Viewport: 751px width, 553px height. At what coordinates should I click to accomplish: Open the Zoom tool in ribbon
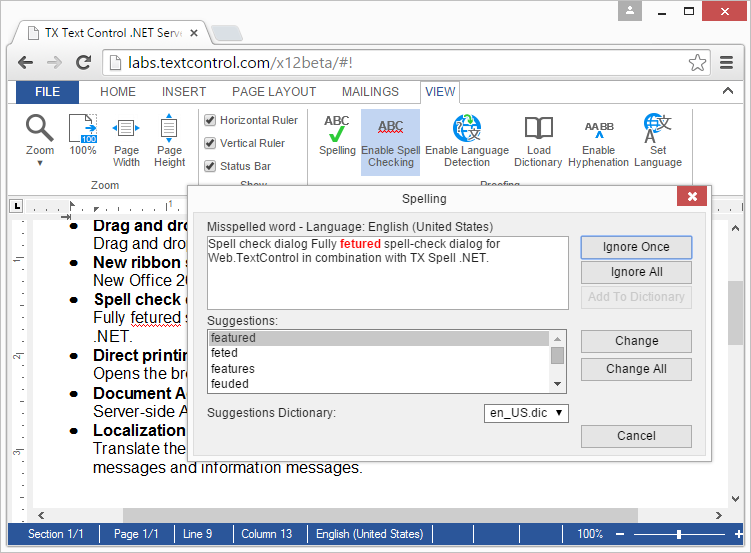click(x=40, y=140)
